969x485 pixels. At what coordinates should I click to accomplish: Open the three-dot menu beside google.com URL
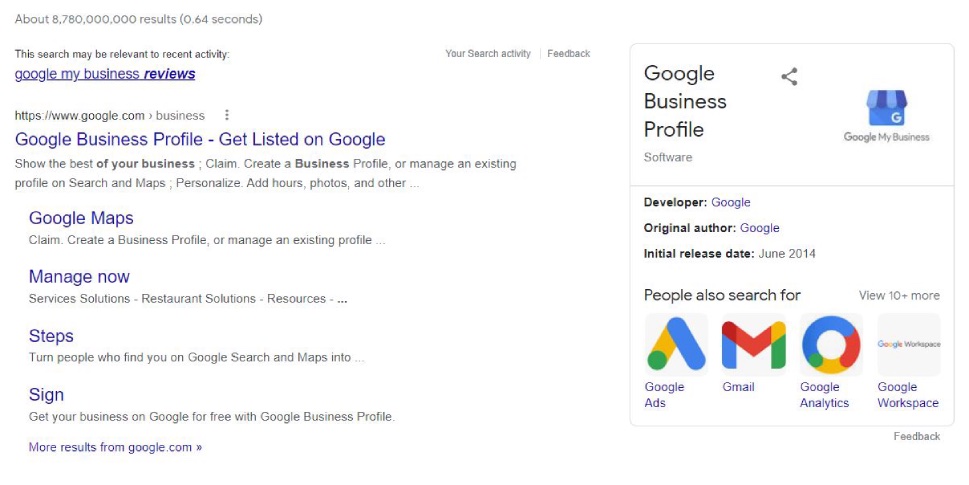[x=227, y=115]
